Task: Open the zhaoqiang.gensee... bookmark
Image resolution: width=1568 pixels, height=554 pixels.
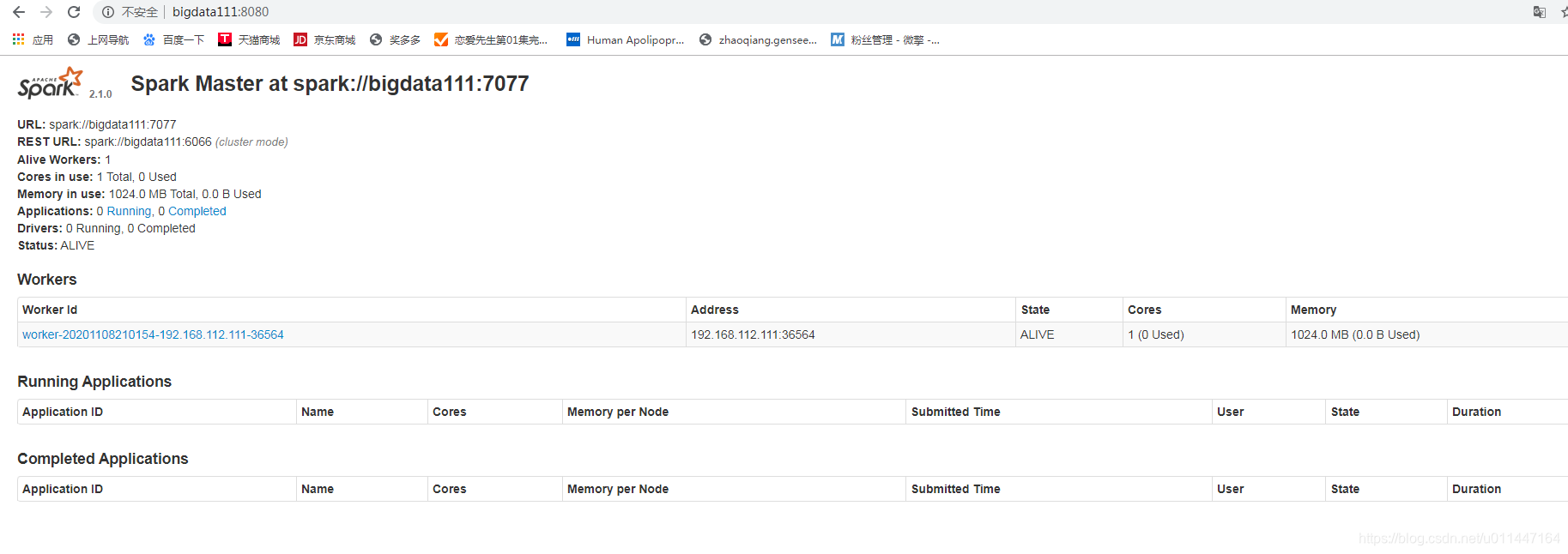Action: [758, 39]
